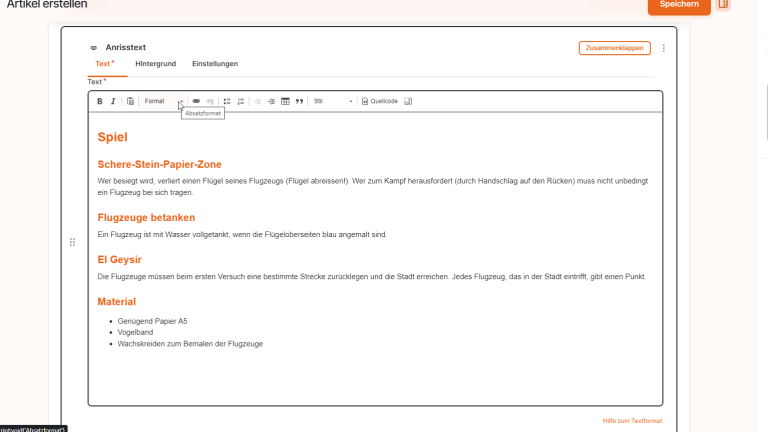The image size is (768, 432).
Task: Click the increase indent icon
Action: point(271,101)
